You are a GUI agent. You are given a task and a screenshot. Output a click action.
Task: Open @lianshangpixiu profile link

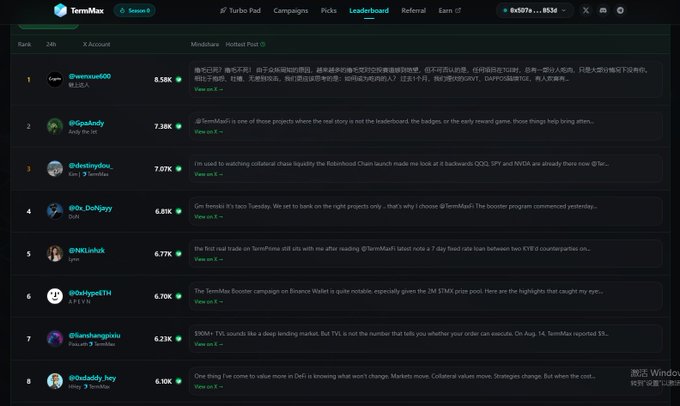[95, 335]
